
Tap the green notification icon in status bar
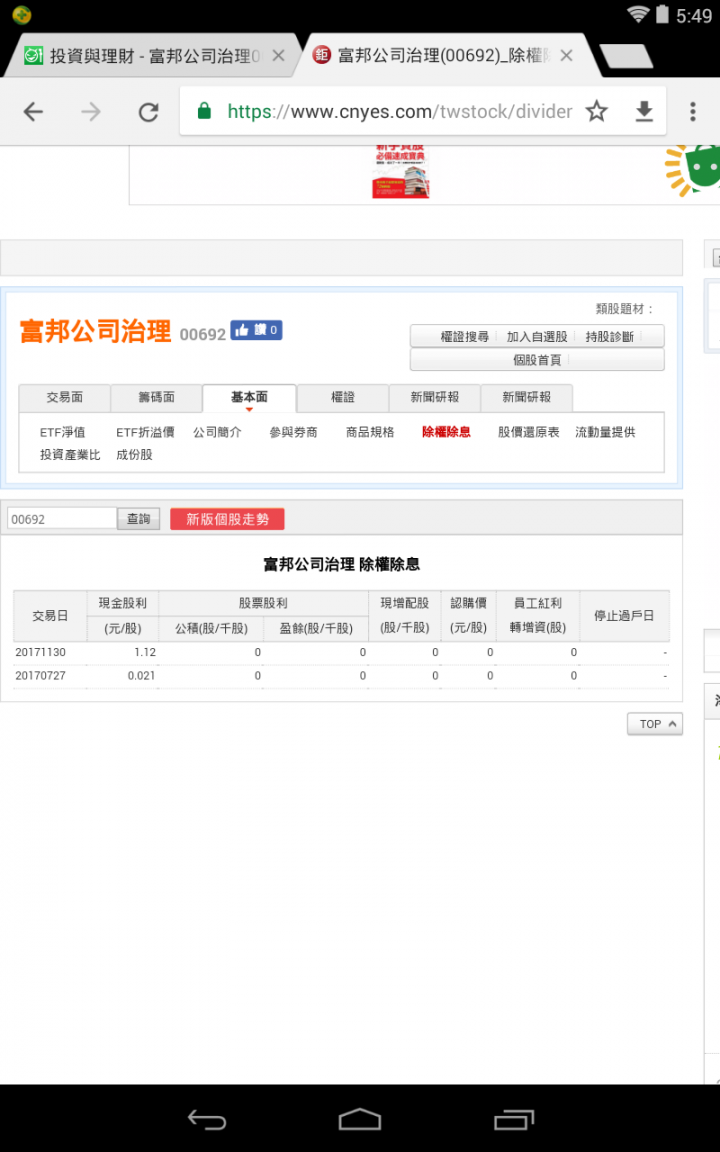(x=21, y=14)
